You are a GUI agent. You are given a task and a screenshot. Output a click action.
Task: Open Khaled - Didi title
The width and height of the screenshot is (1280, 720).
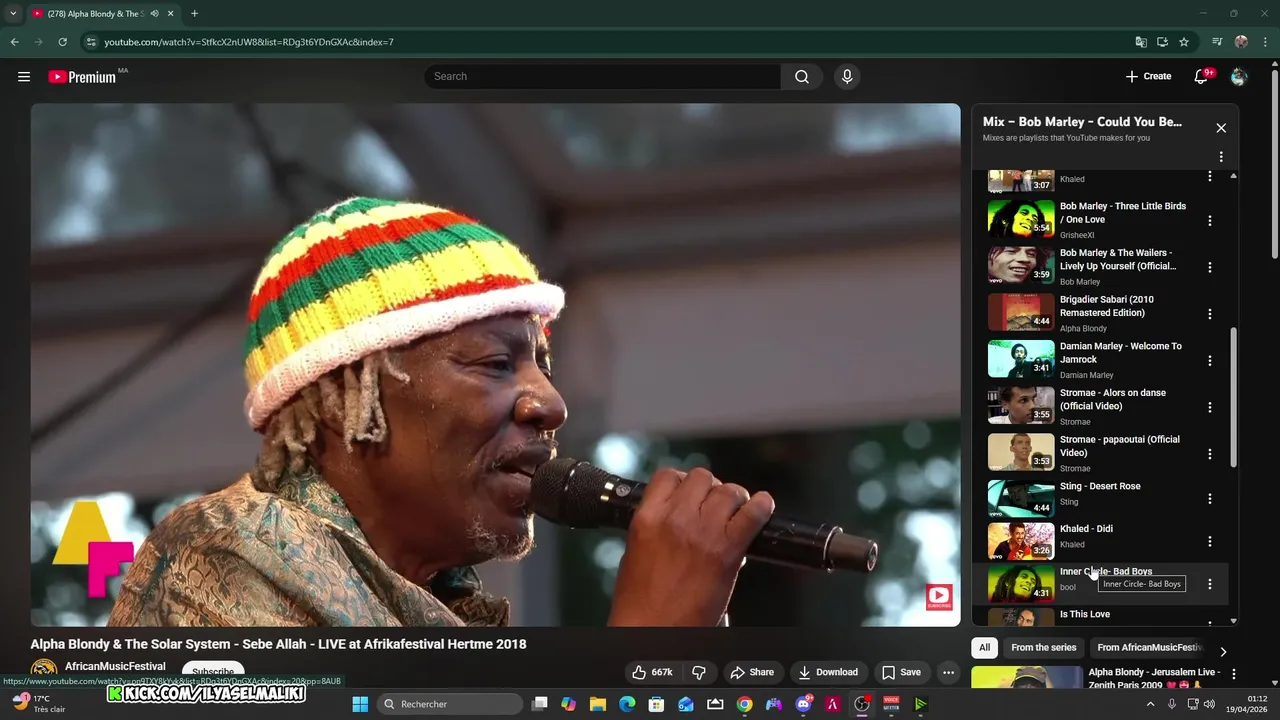(x=1086, y=529)
